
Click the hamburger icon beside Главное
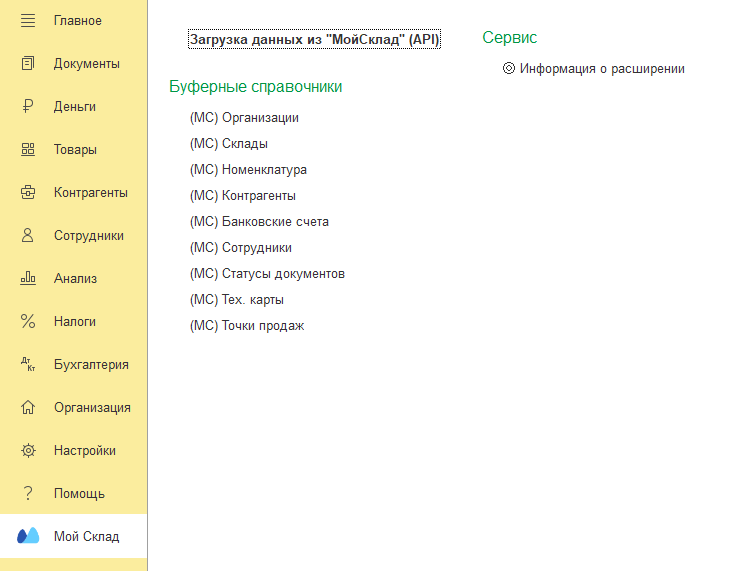pyautogui.click(x=28, y=21)
